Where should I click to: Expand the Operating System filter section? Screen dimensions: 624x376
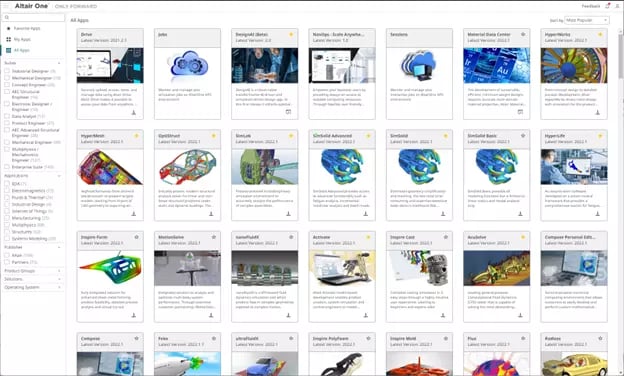coord(32,287)
